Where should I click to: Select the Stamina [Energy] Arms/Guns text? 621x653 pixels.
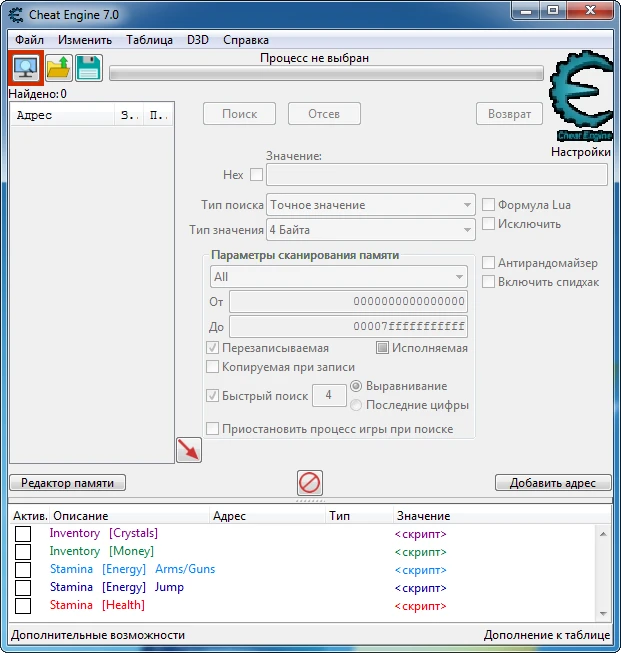tap(132, 569)
